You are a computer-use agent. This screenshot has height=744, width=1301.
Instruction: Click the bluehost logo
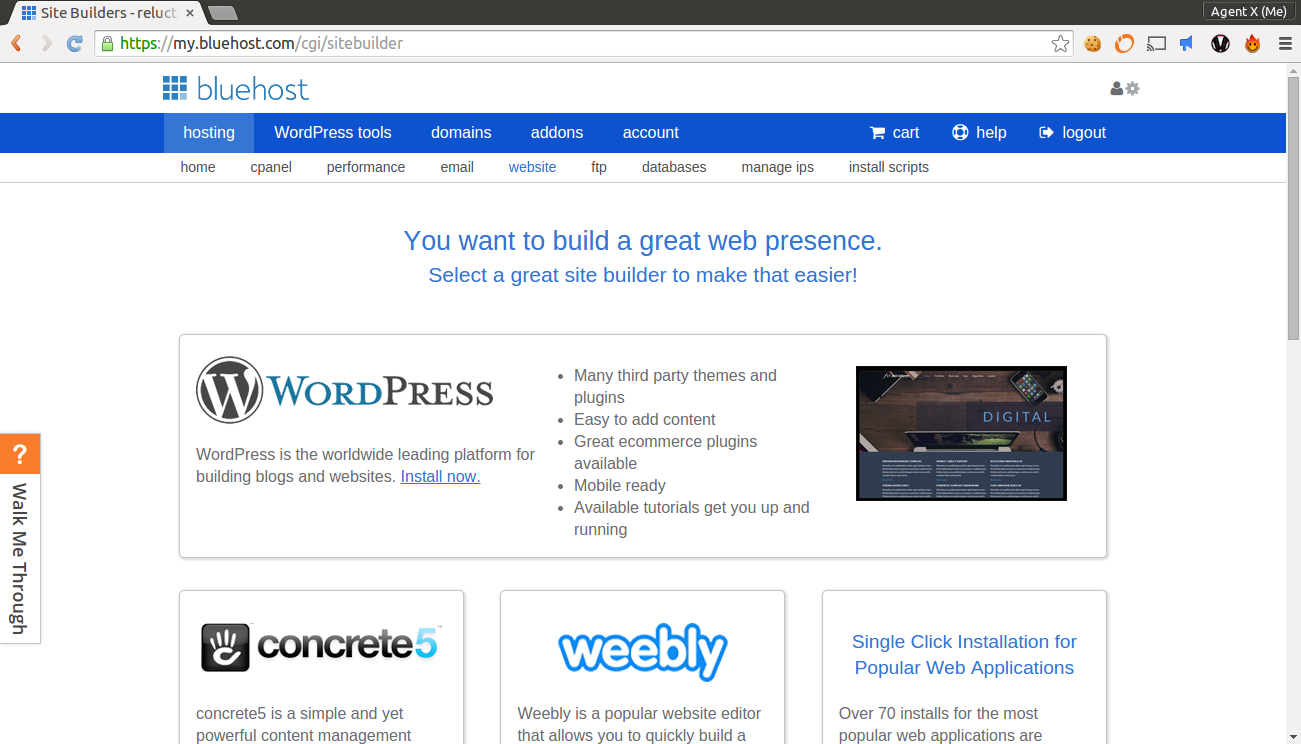coord(236,89)
